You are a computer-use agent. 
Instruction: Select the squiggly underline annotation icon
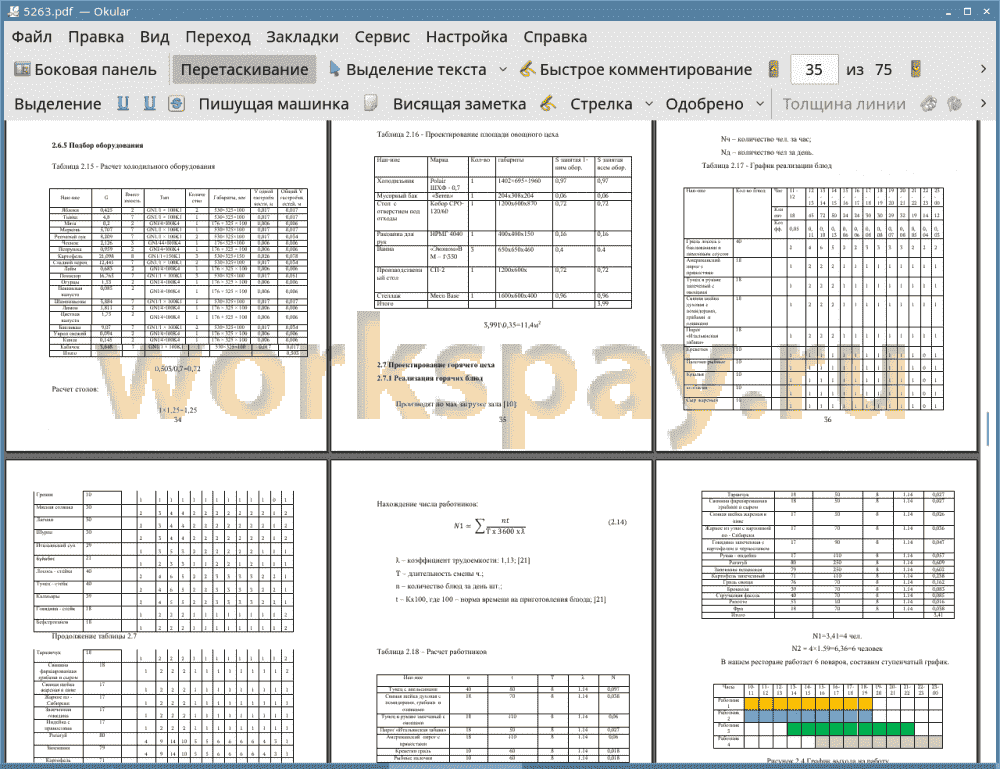150,103
